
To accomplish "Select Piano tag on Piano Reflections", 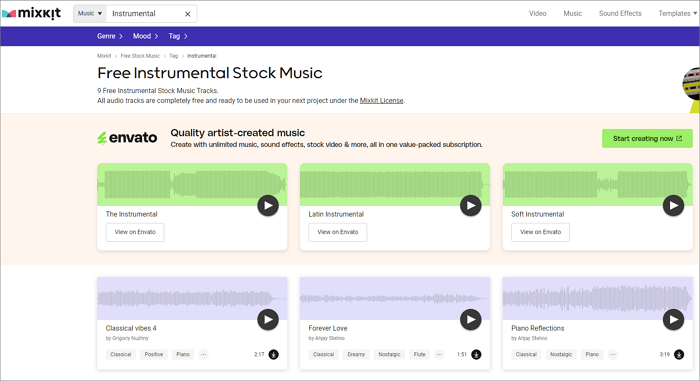I will click(592, 355).
